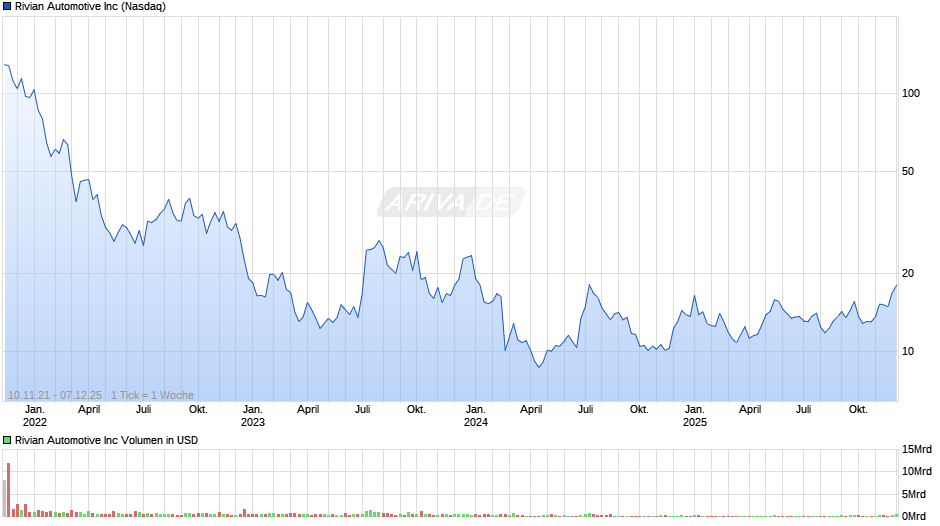940x526 pixels.
Task: Click the 5Mrd volume axis label
Action: click(x=914, y=495)
